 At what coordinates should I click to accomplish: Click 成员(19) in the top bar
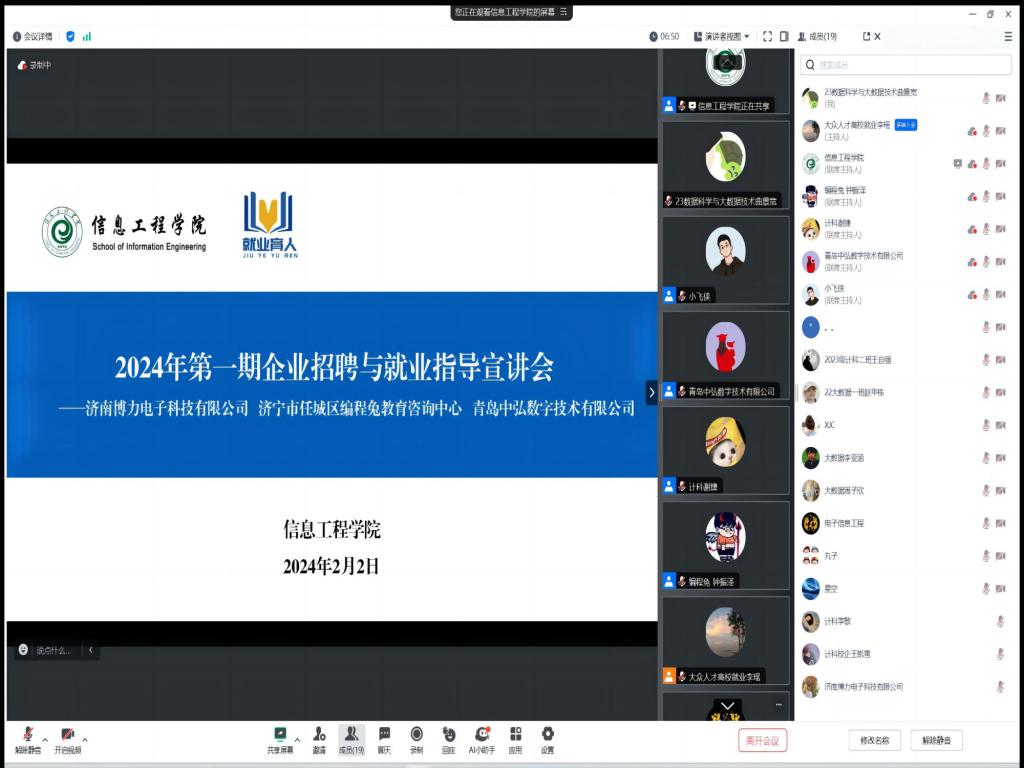pos(817,37)
